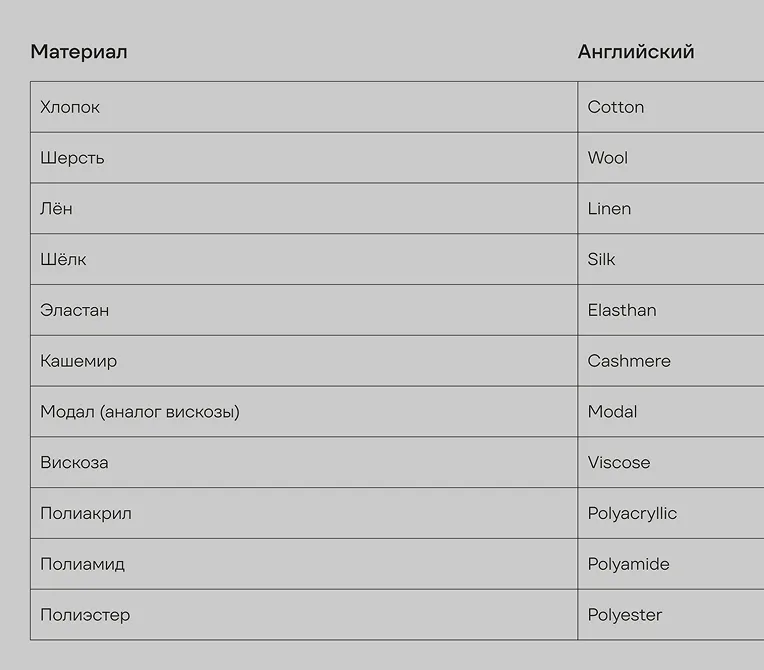Click the Шерсть material cell

point(304,157)
